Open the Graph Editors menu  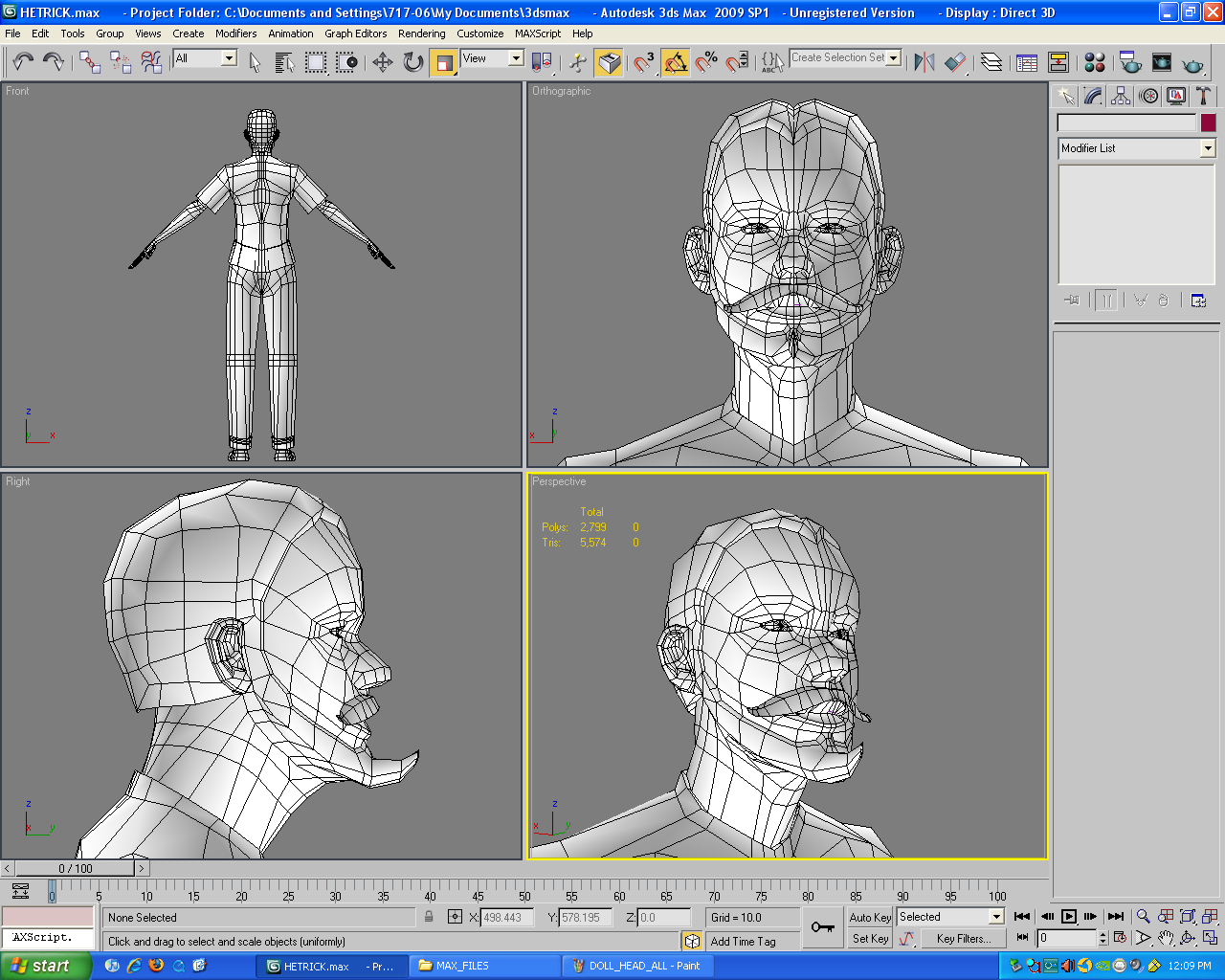tap(356, 33)
